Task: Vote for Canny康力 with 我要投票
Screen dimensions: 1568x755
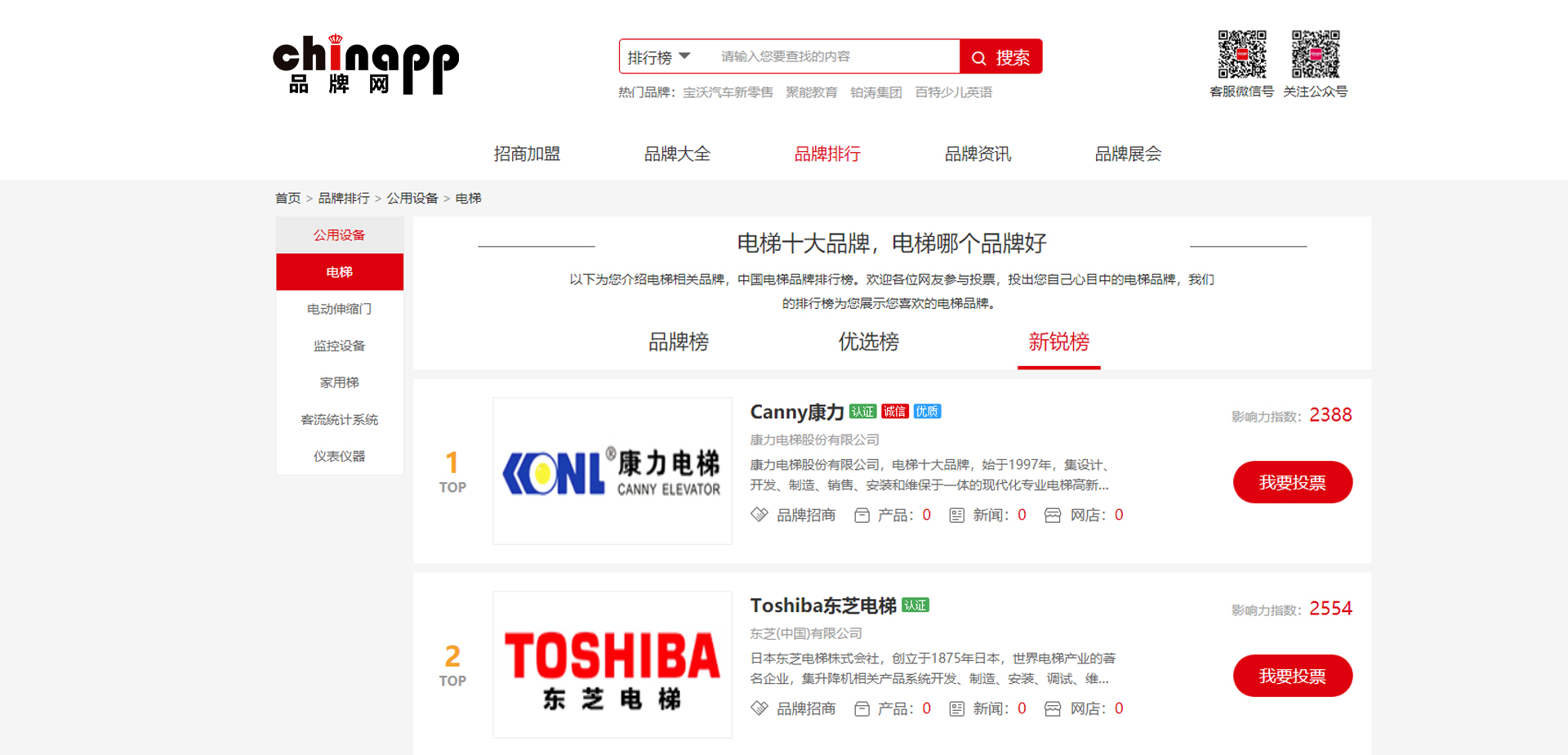Action: (x=1293, y=482)
